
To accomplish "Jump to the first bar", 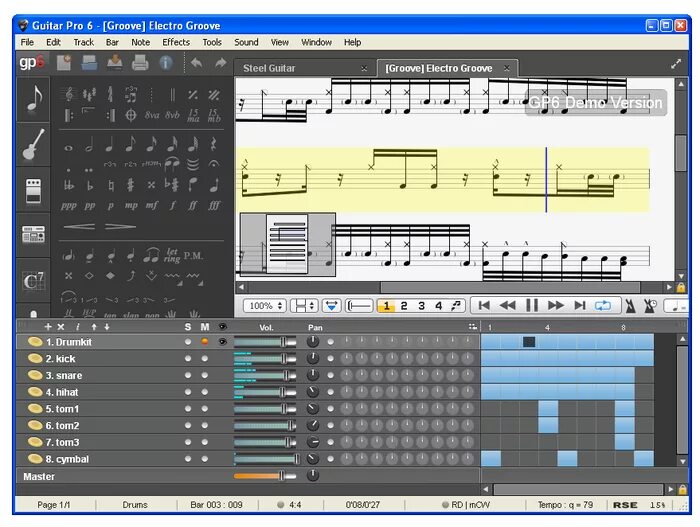I will click(483, 306).
